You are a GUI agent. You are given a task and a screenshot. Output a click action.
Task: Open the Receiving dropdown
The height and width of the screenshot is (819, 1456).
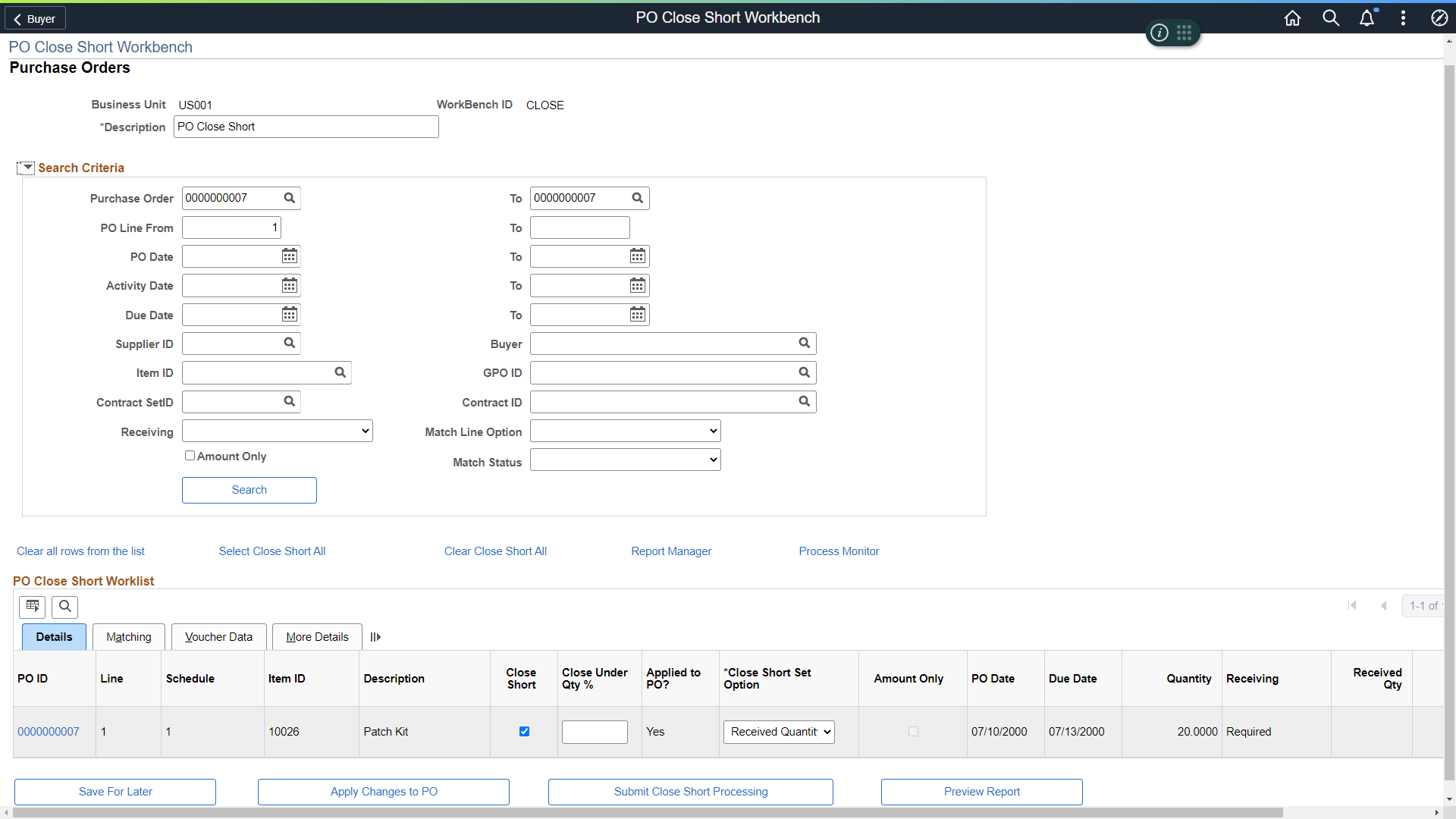click(278, 431)
